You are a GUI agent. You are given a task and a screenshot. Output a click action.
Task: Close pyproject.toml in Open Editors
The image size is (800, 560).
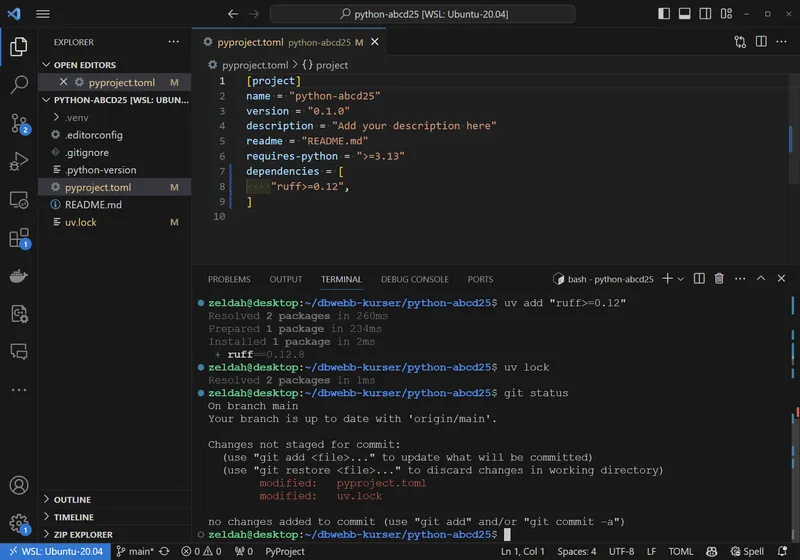(63, 82)
